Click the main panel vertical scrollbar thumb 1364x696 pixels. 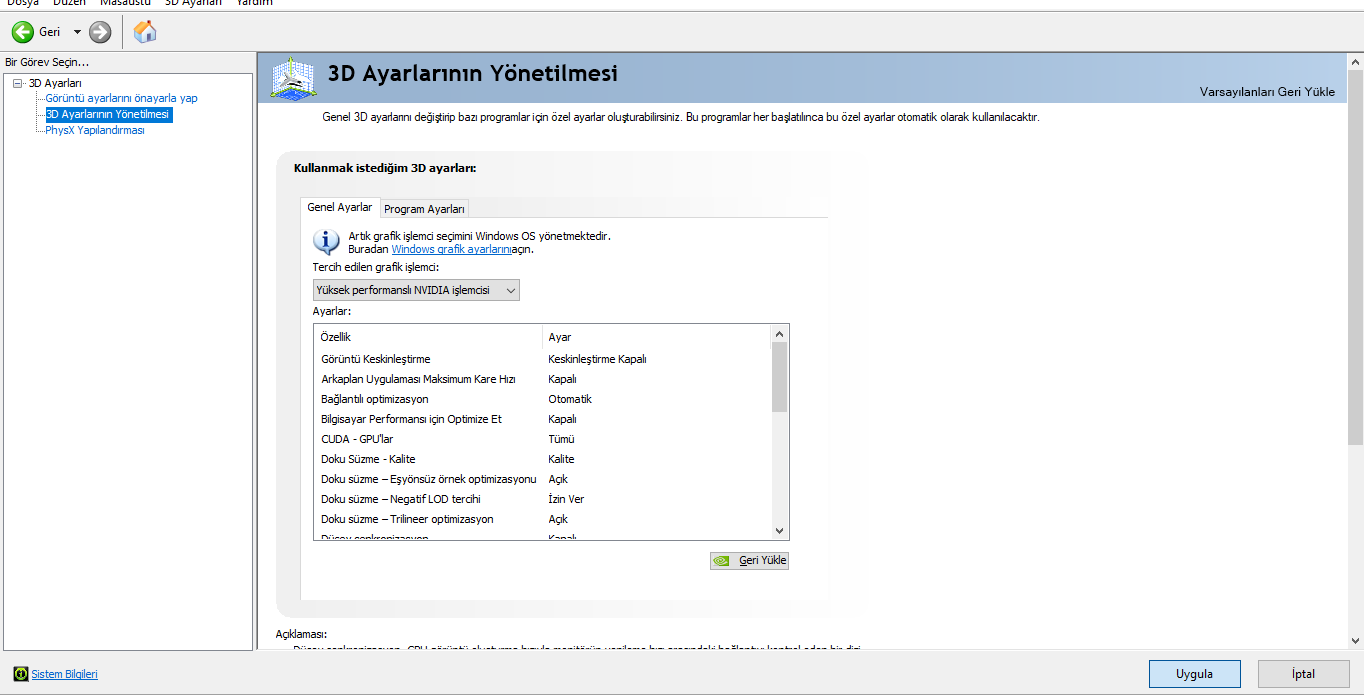click(1356, 257)
